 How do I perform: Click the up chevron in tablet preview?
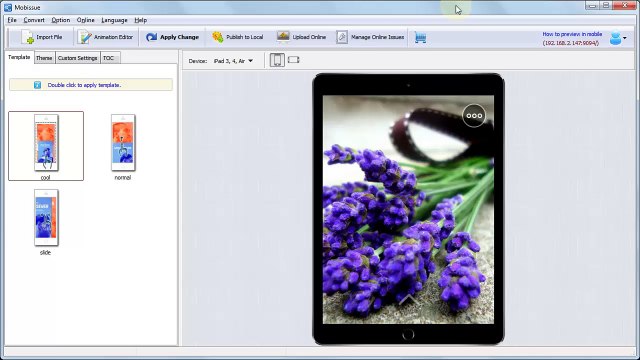pyautogui.click(x=408, y=300)
